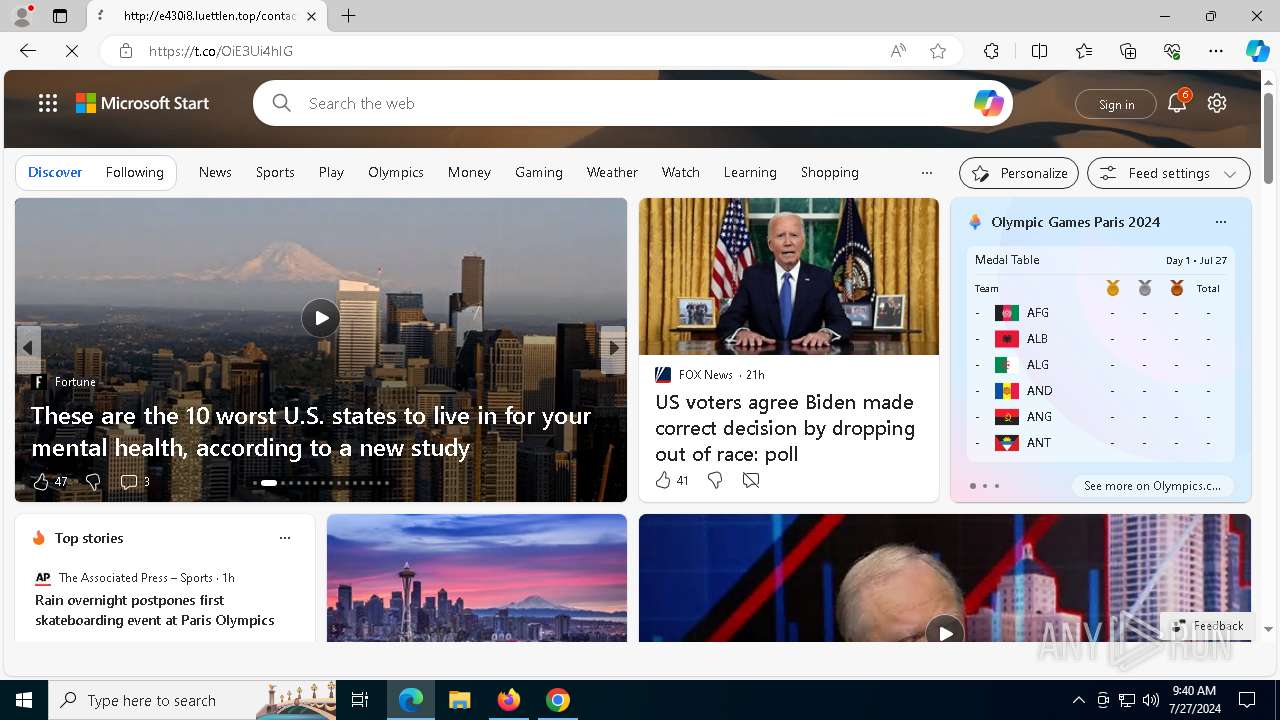Open Browser essentials heart icon
The image size is (1280, 720).
pos(1172,51)
